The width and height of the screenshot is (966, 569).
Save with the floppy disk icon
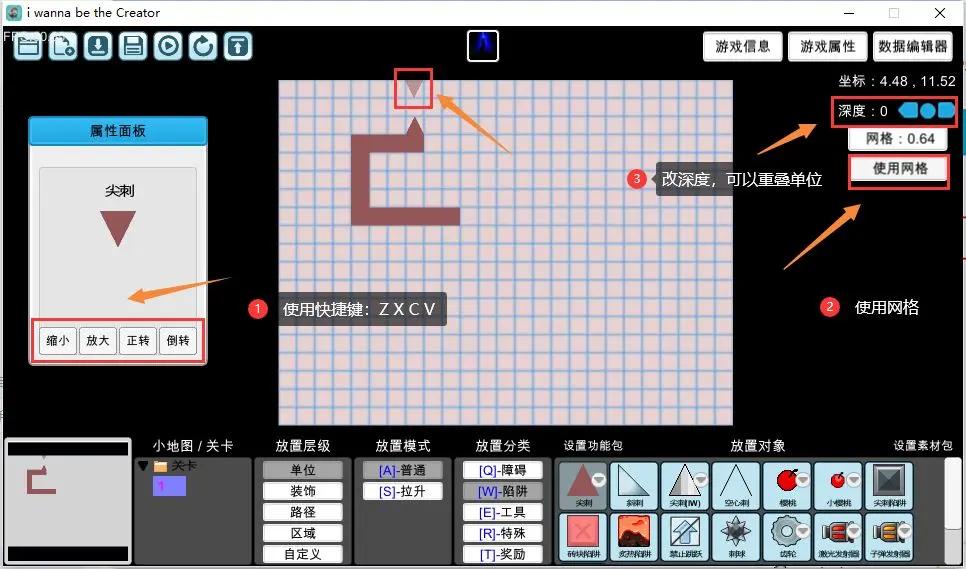click(x=132, y=46)
